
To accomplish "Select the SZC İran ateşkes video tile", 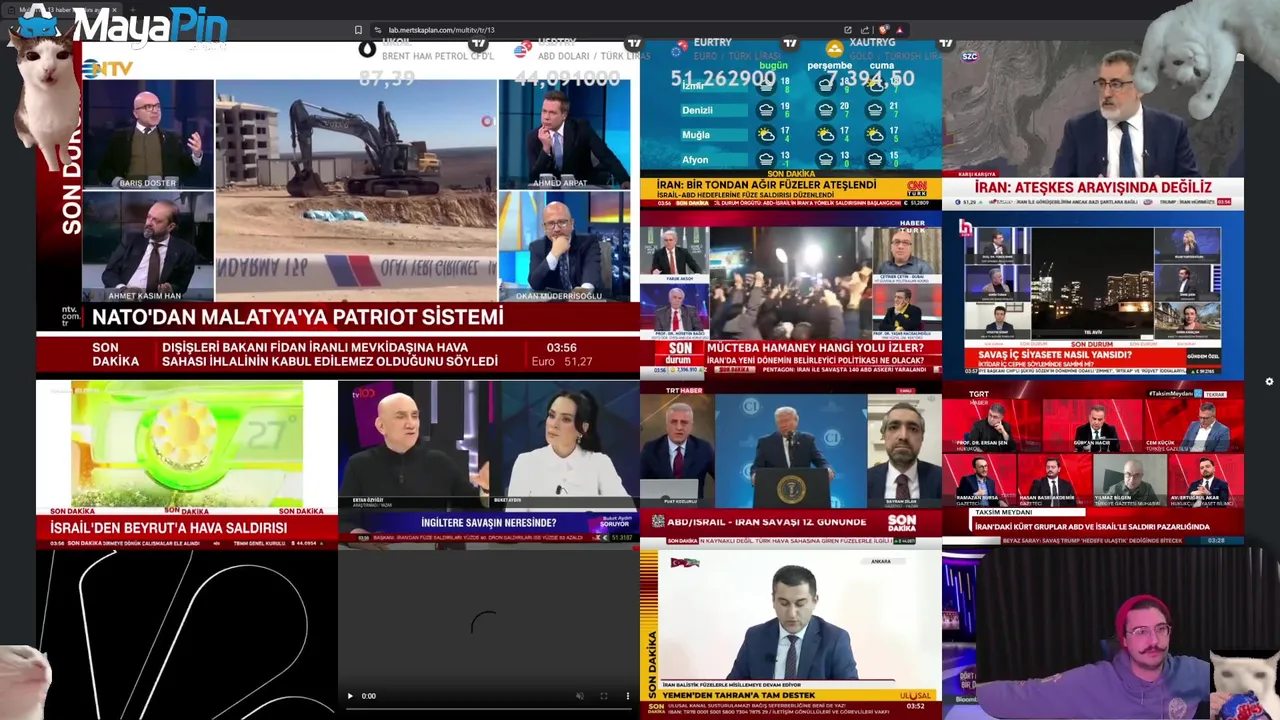I will [x=1092, y=124].
